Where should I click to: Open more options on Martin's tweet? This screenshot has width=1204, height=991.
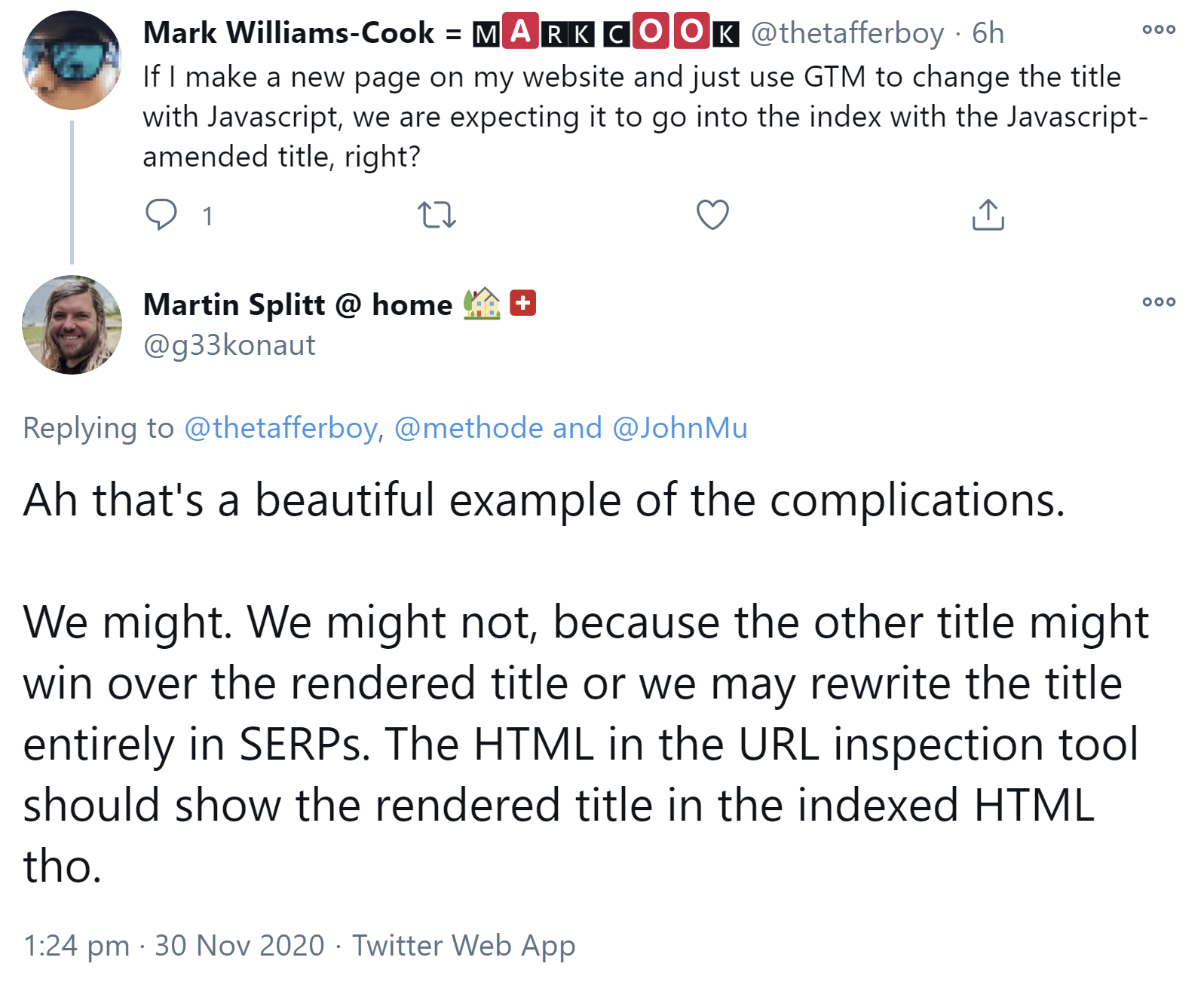1159,301
